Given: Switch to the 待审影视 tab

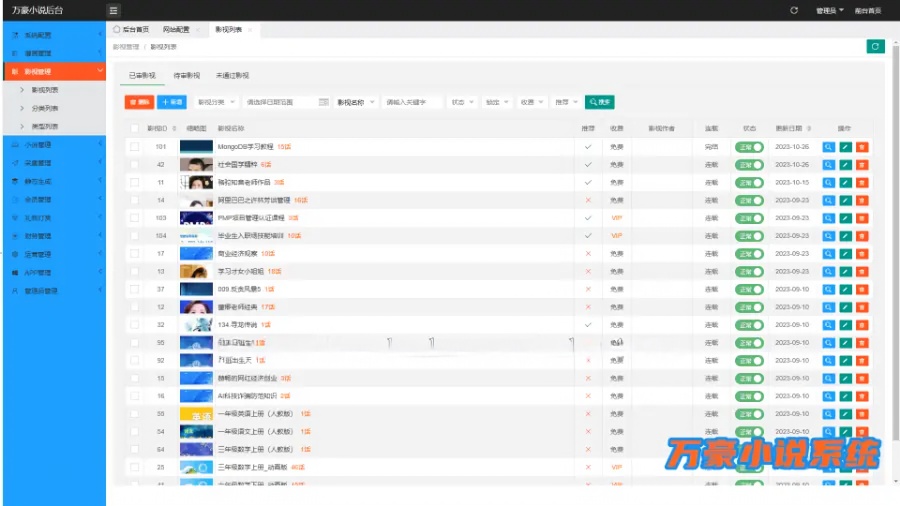Looking at the screenshot, I should tap(187, 75).
